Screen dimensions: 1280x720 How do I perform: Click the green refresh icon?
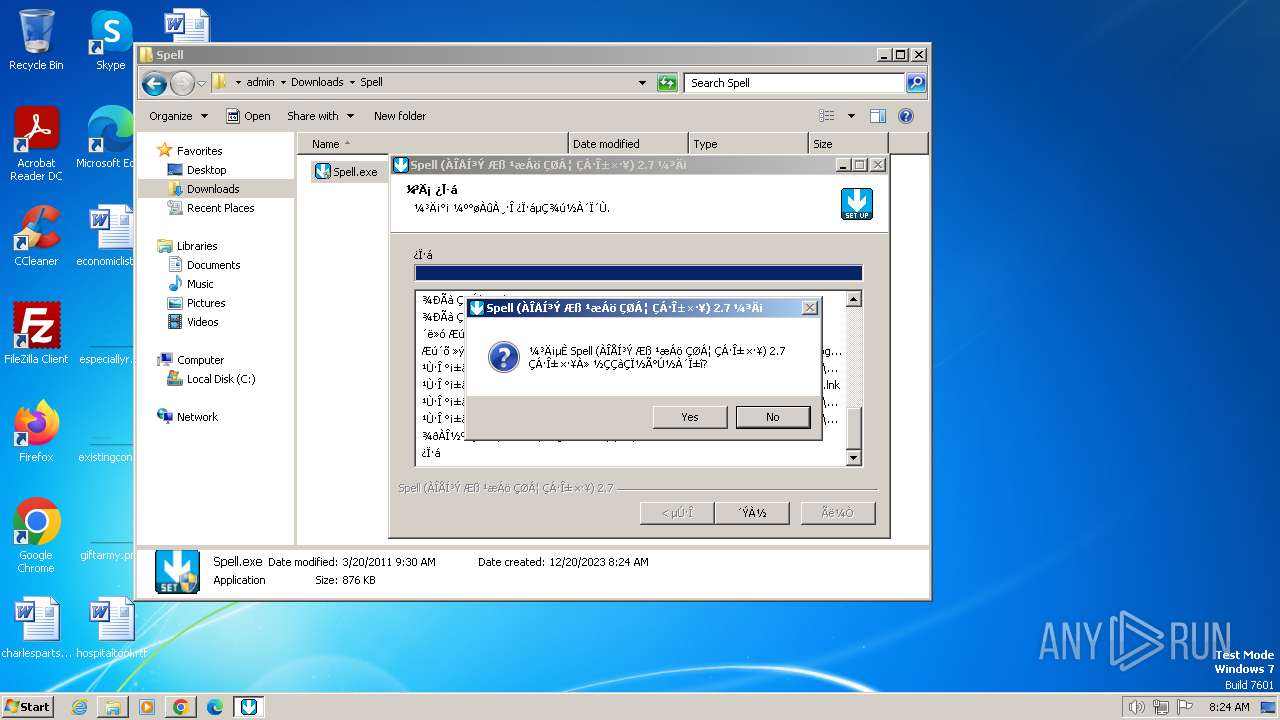click(667, 83)
